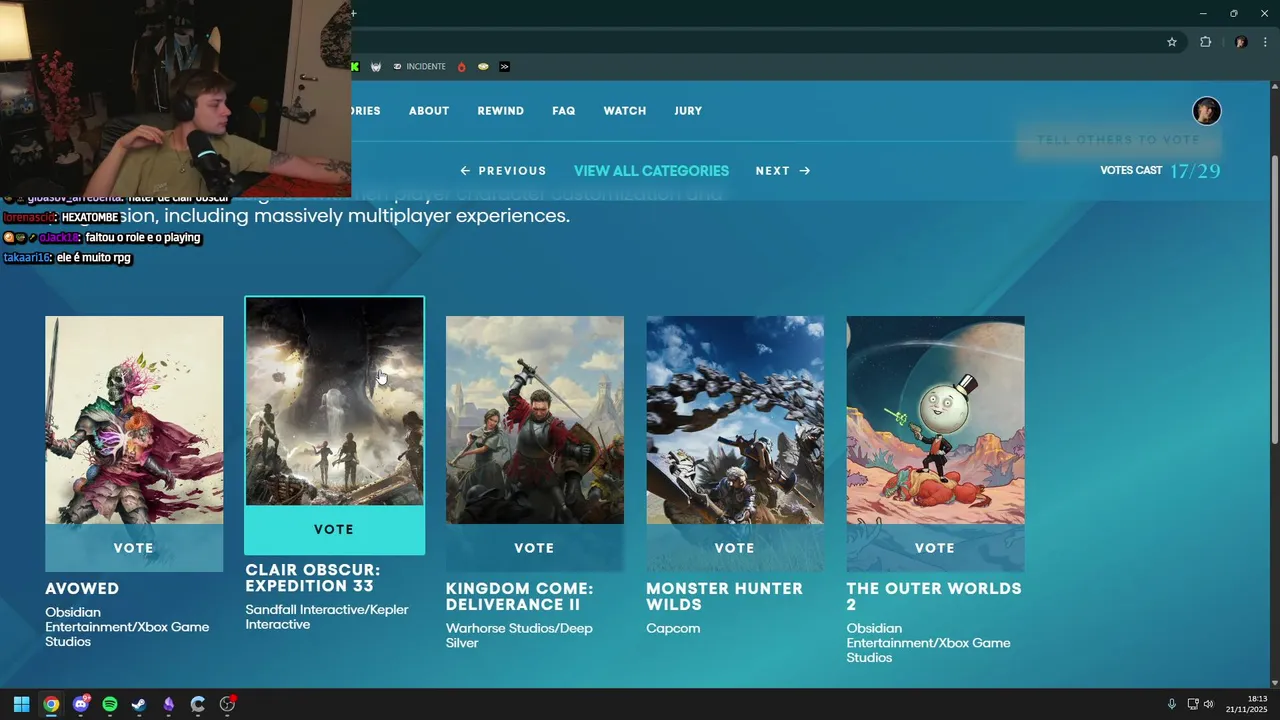Open the INCIDENTE bookmark

(x=420, y=67)
